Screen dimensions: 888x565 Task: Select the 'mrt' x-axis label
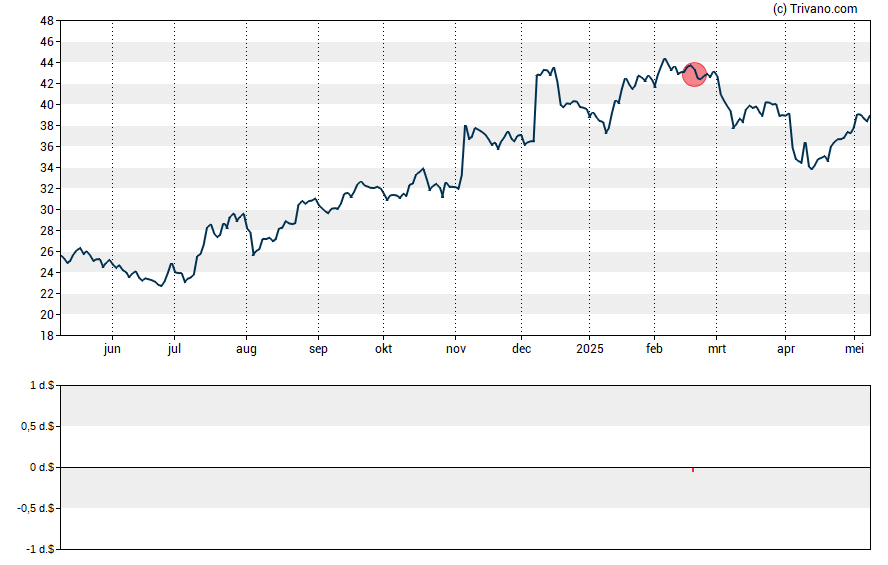(x=717, y=349)
